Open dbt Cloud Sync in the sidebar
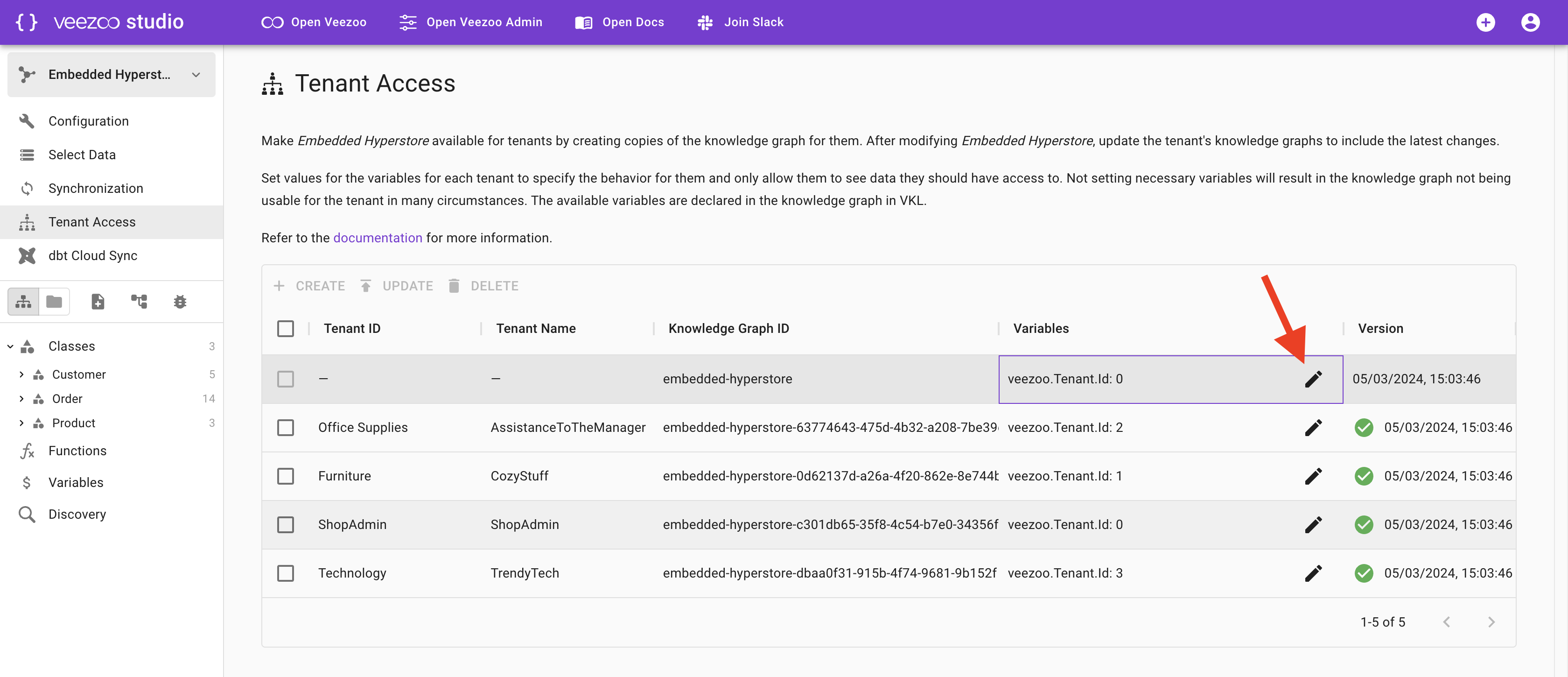This screenshot has height=677, width=1568. point(112,256)
